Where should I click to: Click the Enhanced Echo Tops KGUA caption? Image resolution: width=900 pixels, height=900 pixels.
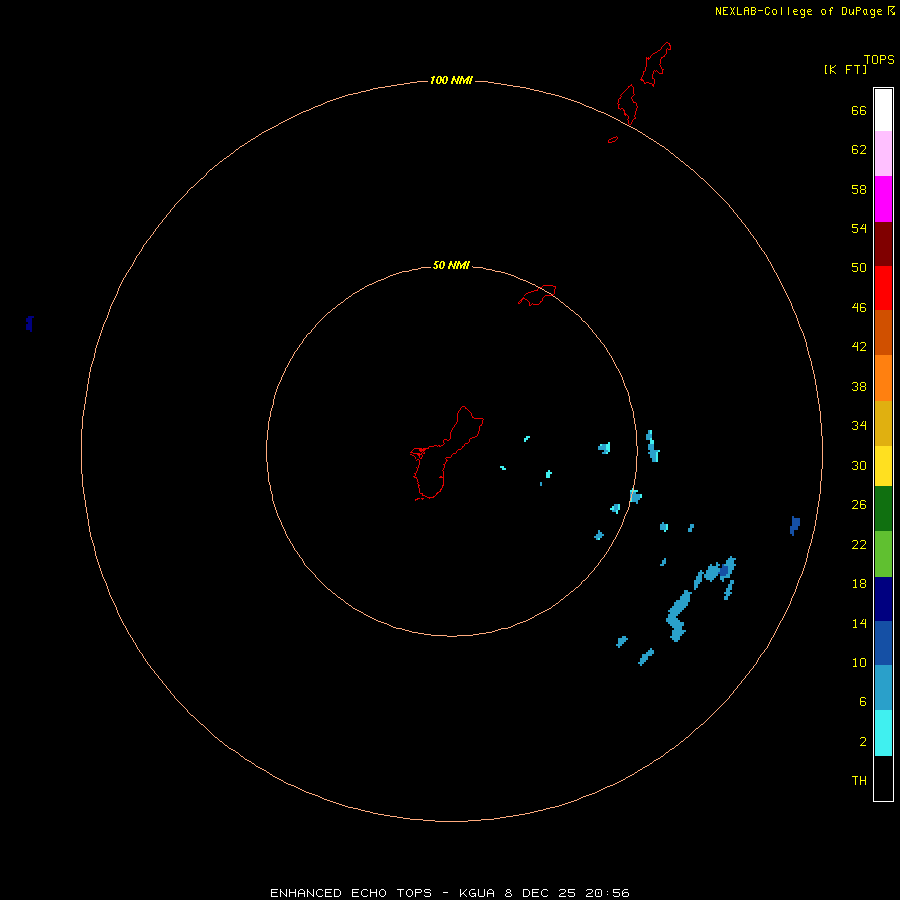pyautogui.click(x=450, y=893)
